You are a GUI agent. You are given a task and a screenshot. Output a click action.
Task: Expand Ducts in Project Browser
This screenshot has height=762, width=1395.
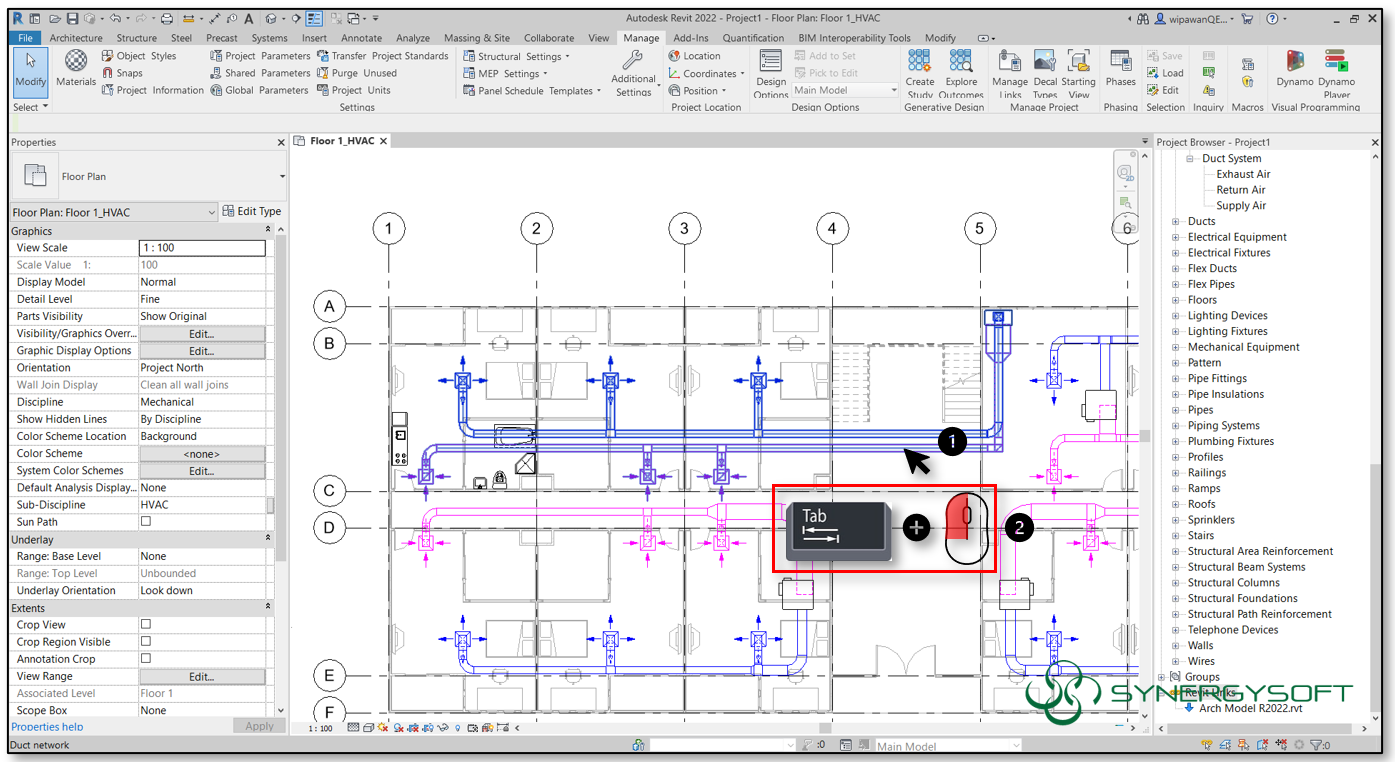(x=1175, y=221)
